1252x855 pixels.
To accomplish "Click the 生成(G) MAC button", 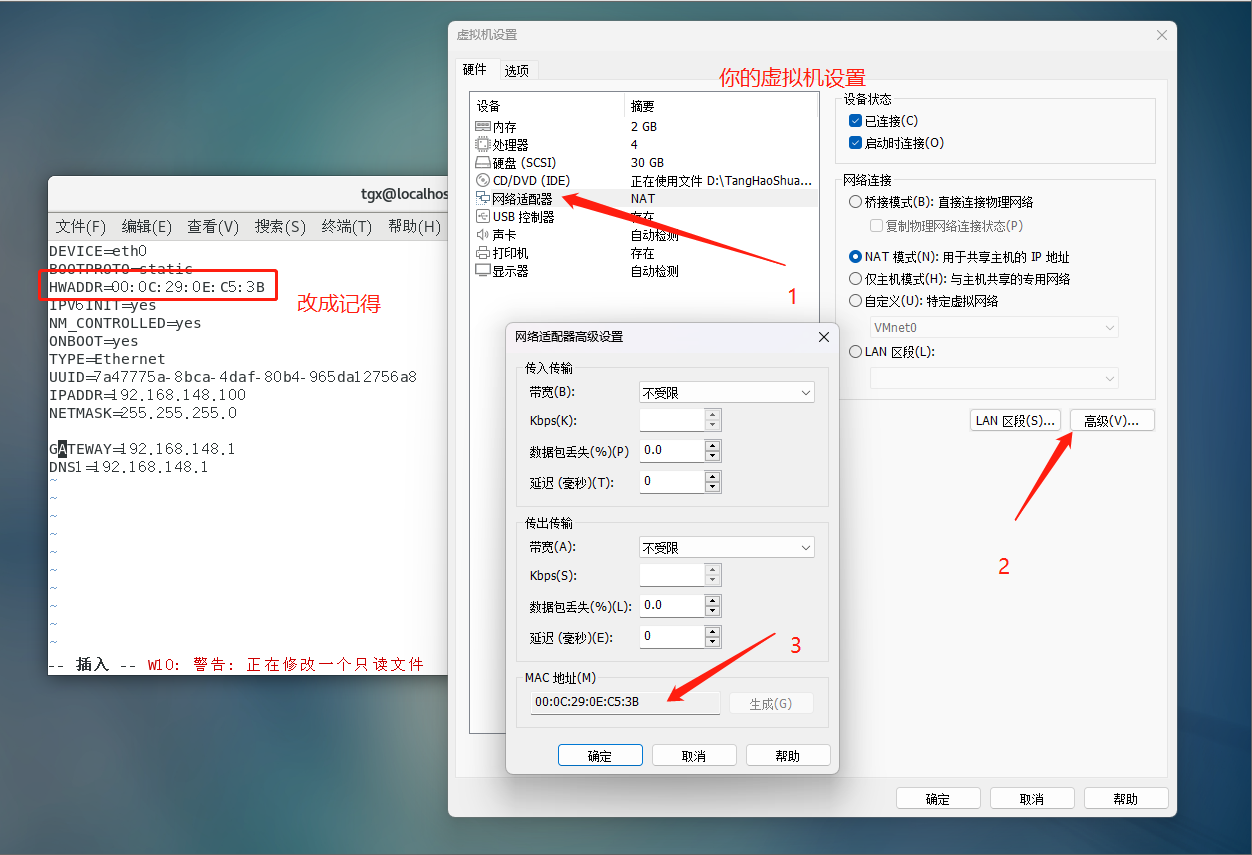I will tap(771, 704).
